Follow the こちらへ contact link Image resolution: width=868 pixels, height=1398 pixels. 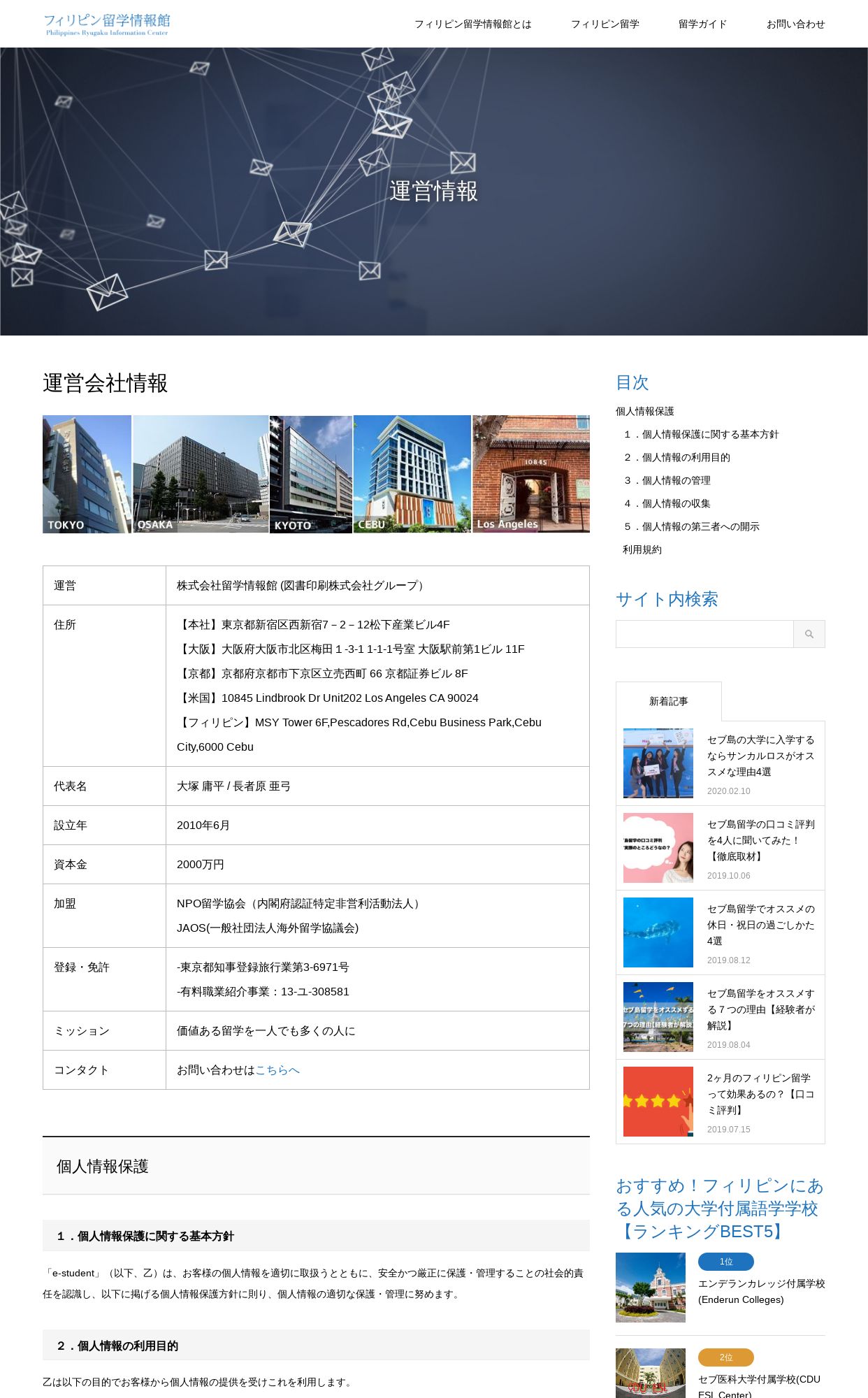point(277,1069)
